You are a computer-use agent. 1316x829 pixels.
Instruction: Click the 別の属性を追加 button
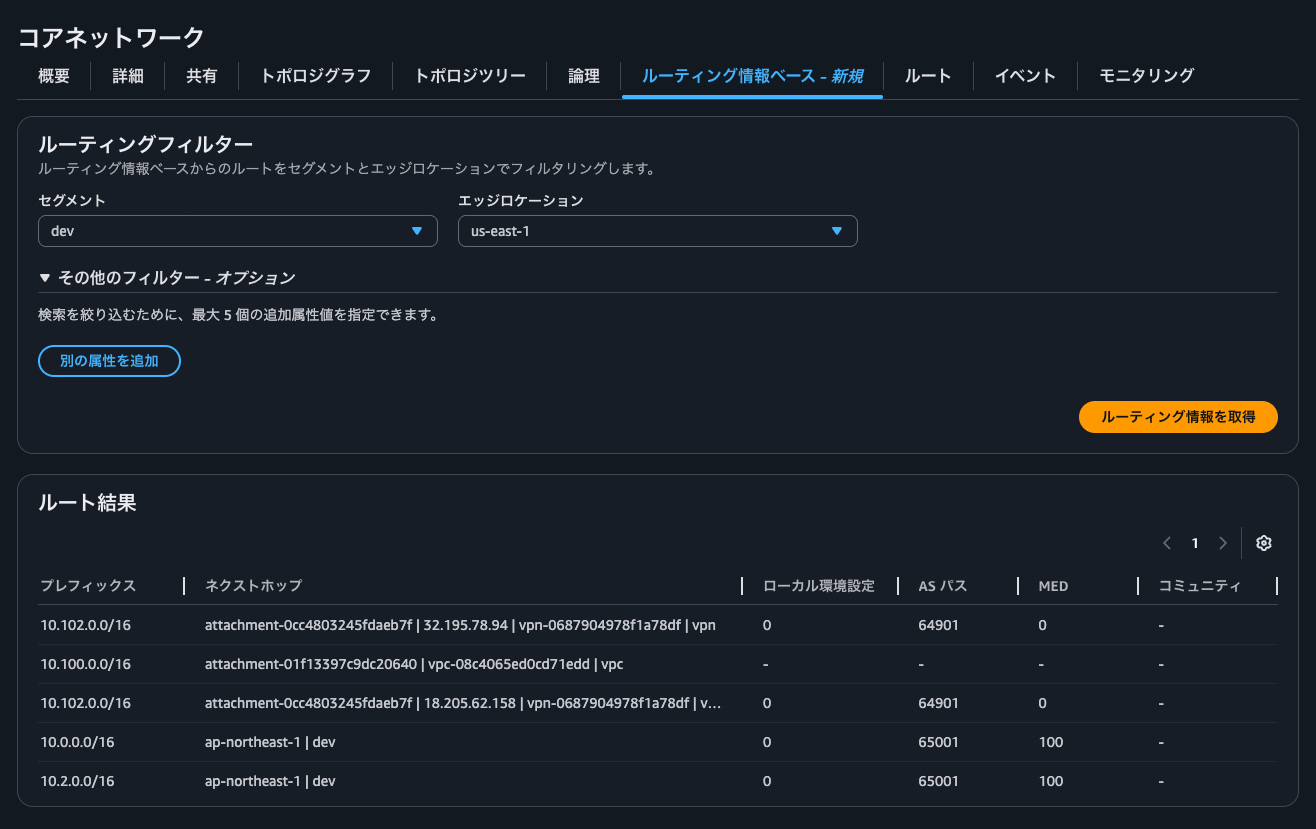tap(109, 361)
